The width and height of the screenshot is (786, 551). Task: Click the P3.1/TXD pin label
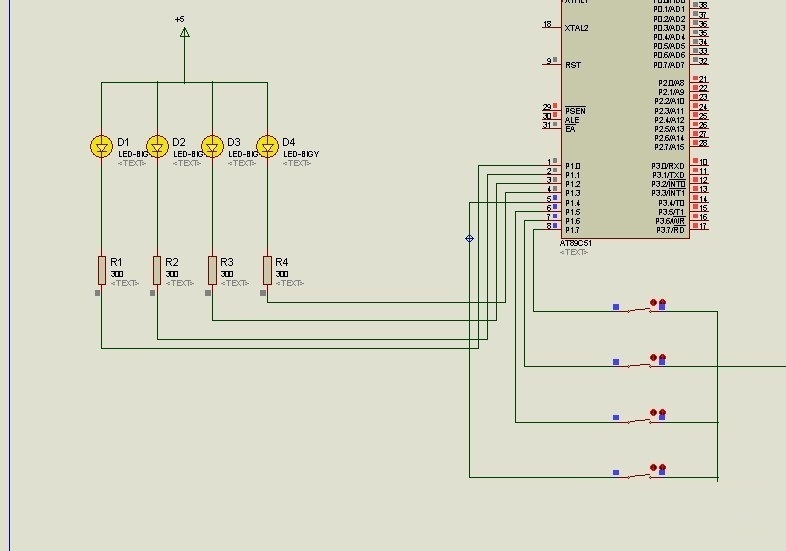pyautogui.click(x=668, y=175)
